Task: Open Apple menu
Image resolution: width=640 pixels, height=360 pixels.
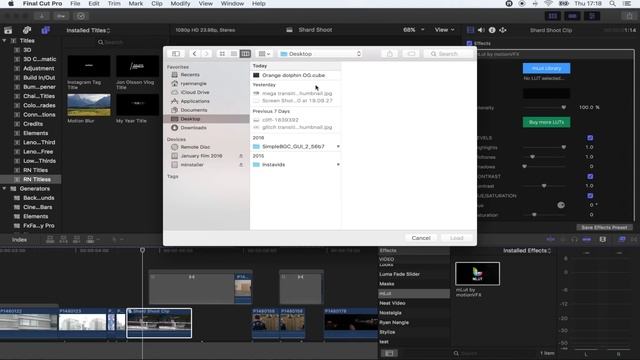Action: [11, 4]
